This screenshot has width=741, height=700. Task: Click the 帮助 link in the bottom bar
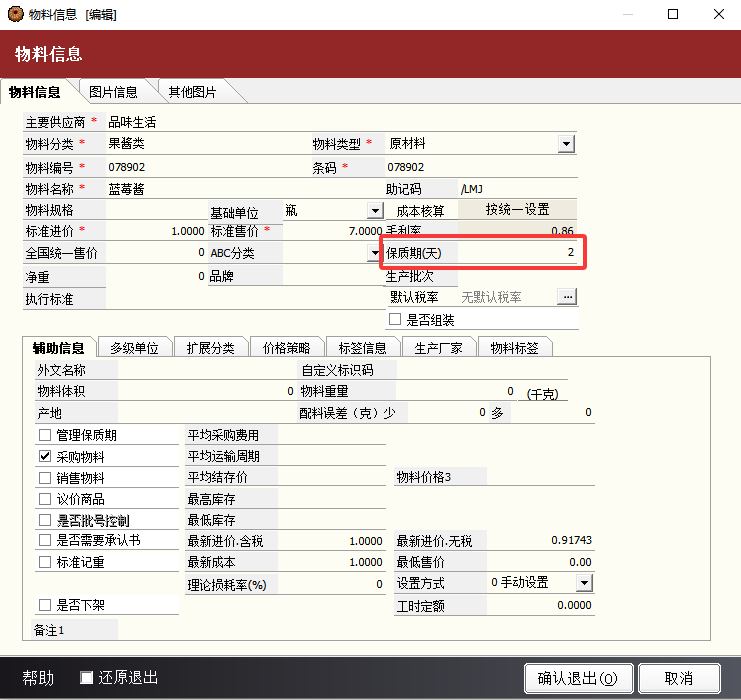coord(38,678)
